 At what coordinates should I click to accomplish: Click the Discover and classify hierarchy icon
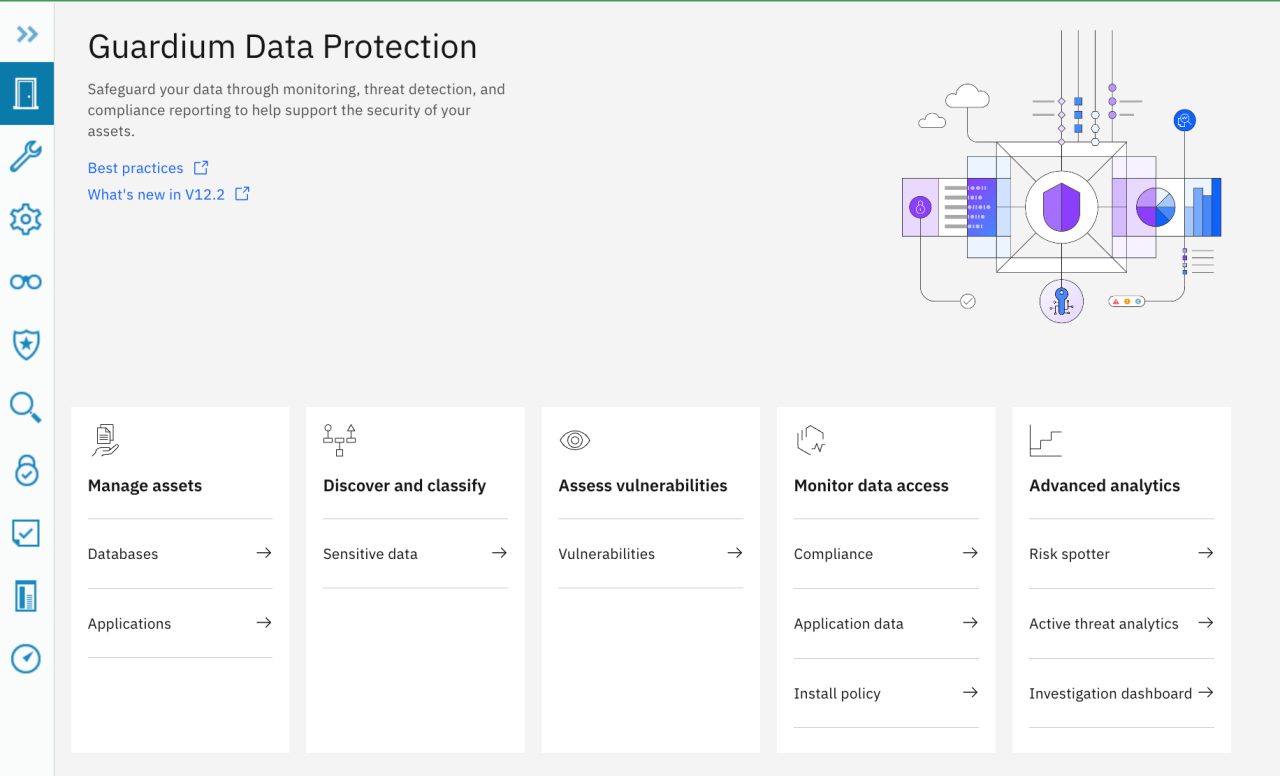point(340,441)
